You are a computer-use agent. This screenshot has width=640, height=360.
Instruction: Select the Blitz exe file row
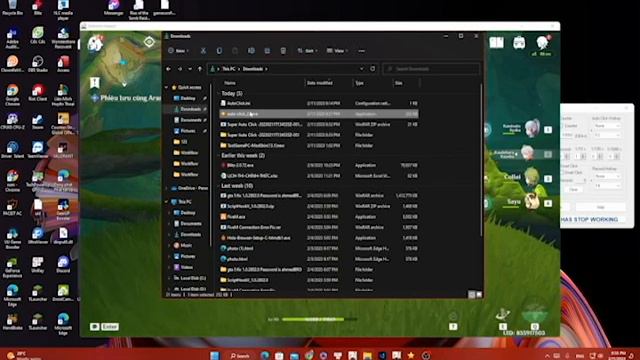tap(319, 165)
